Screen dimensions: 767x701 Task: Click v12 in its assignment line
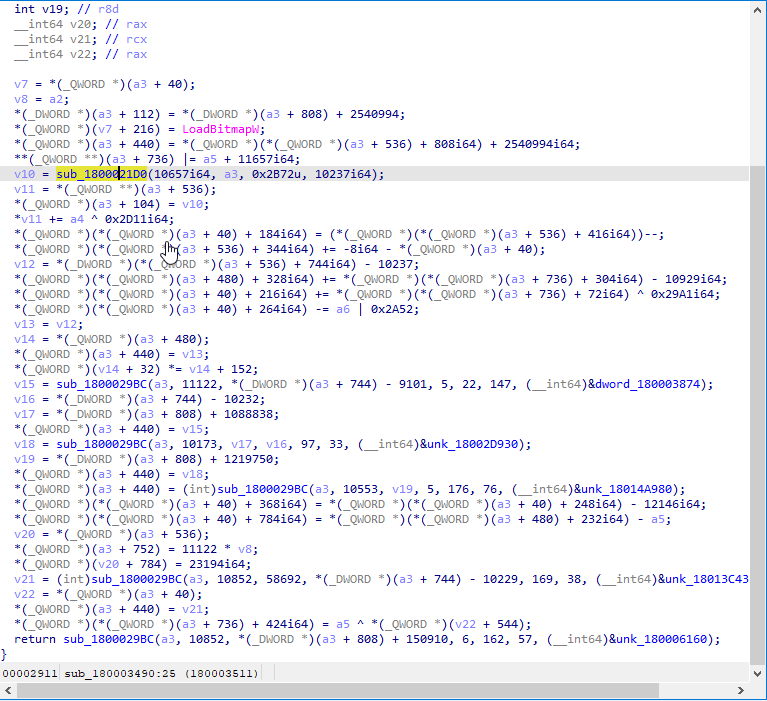pos(24,264)
